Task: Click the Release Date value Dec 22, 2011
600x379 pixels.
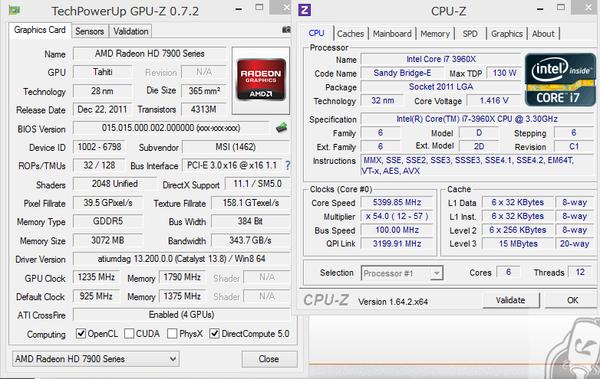Action: point(102,109)
